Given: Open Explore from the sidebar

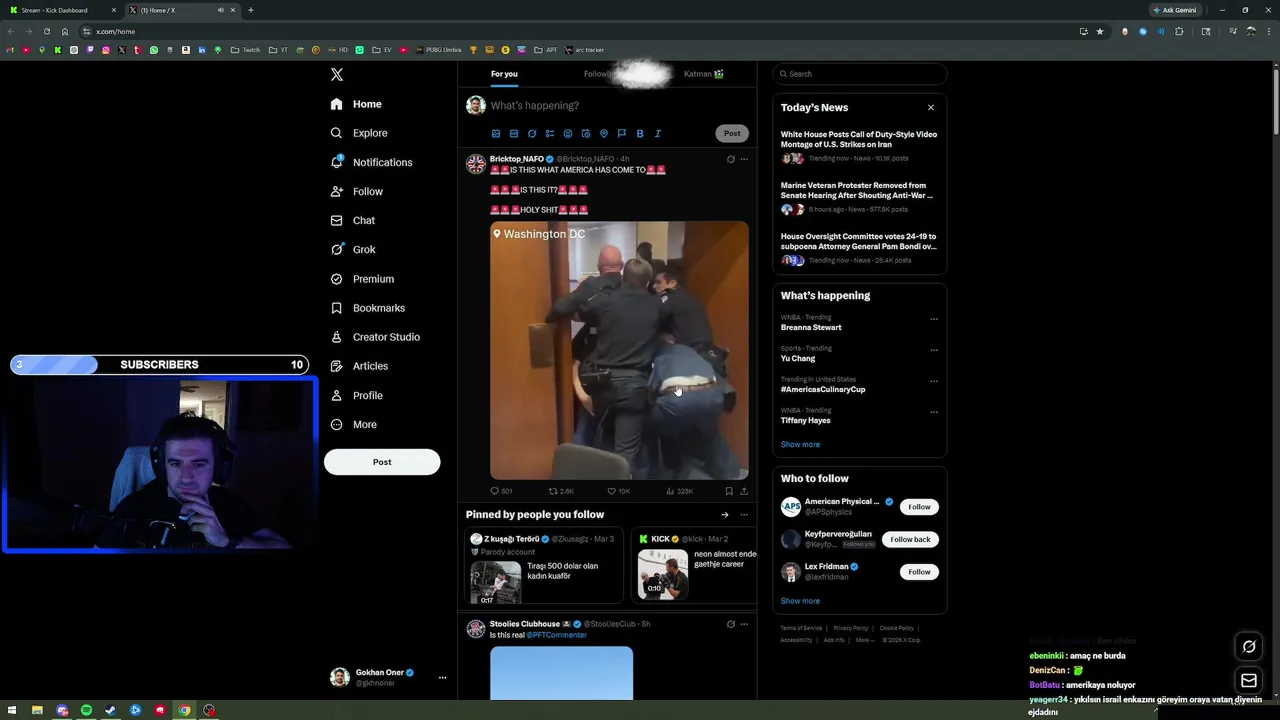Looking at the screenshot, I should pyautogui.click(x=358, y=133).
